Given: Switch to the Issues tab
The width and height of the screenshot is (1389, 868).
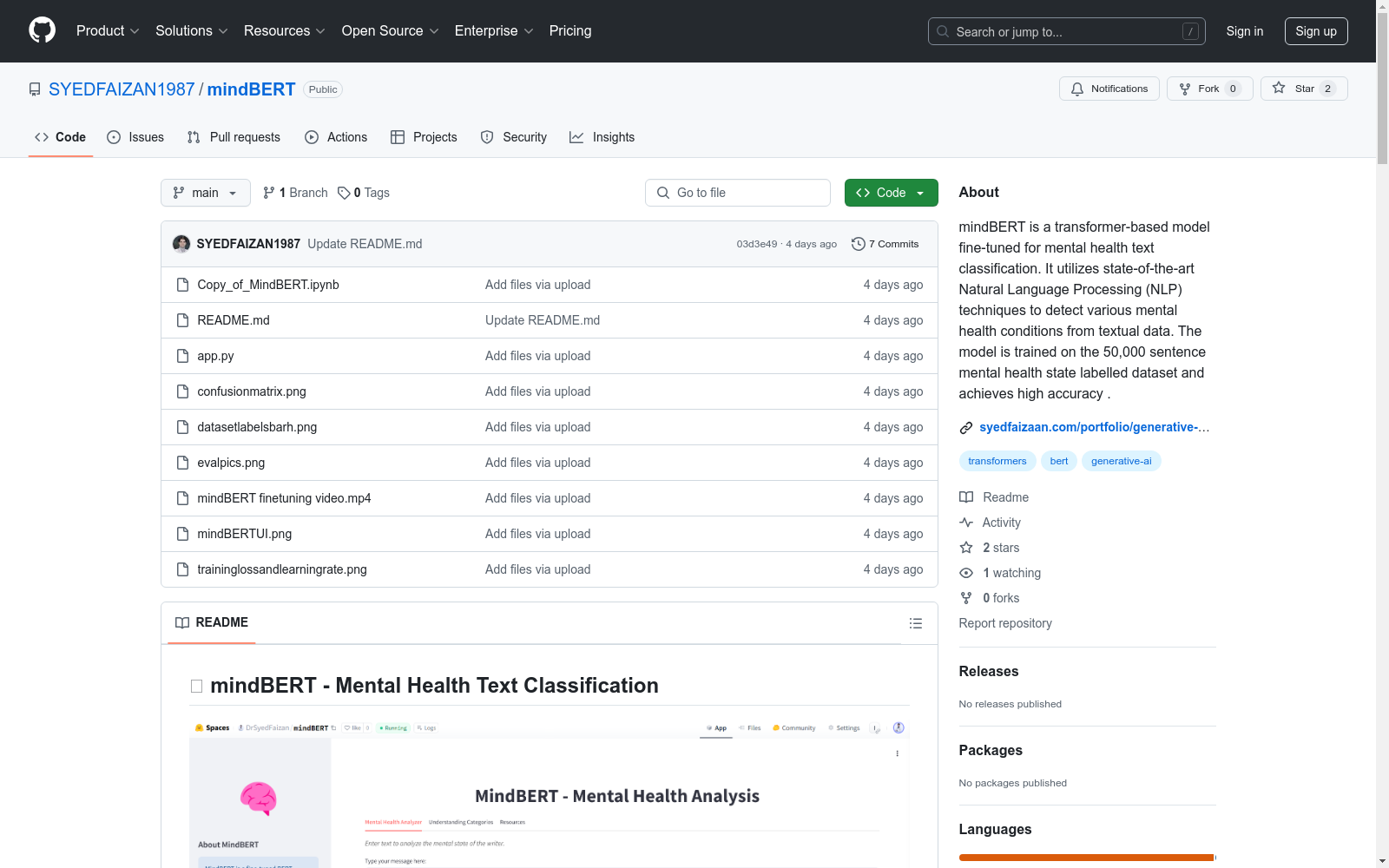Looking at the screenshot, I should coord(135,137).
